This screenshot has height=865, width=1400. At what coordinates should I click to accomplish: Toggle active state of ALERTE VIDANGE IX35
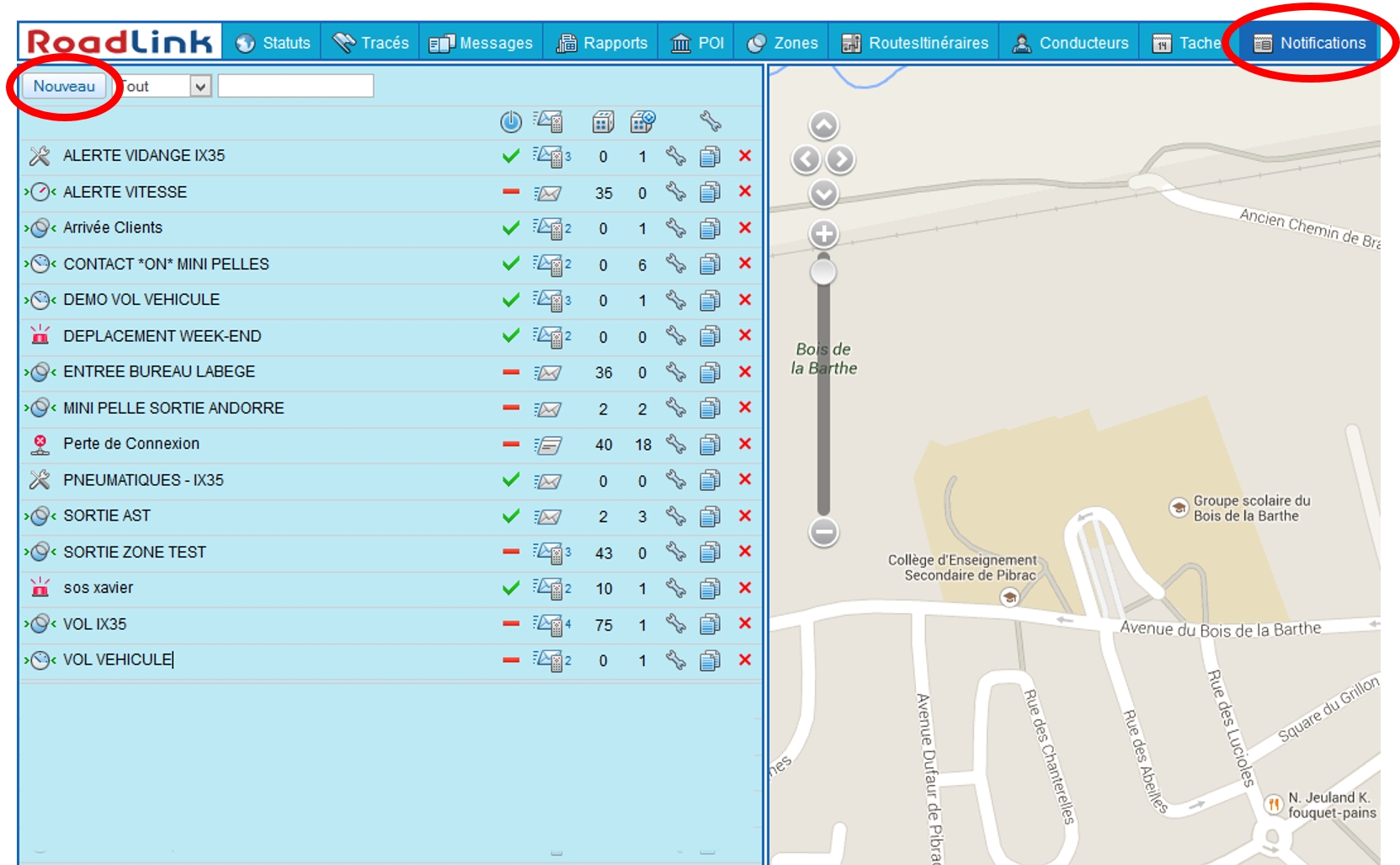tap(511, 156)
